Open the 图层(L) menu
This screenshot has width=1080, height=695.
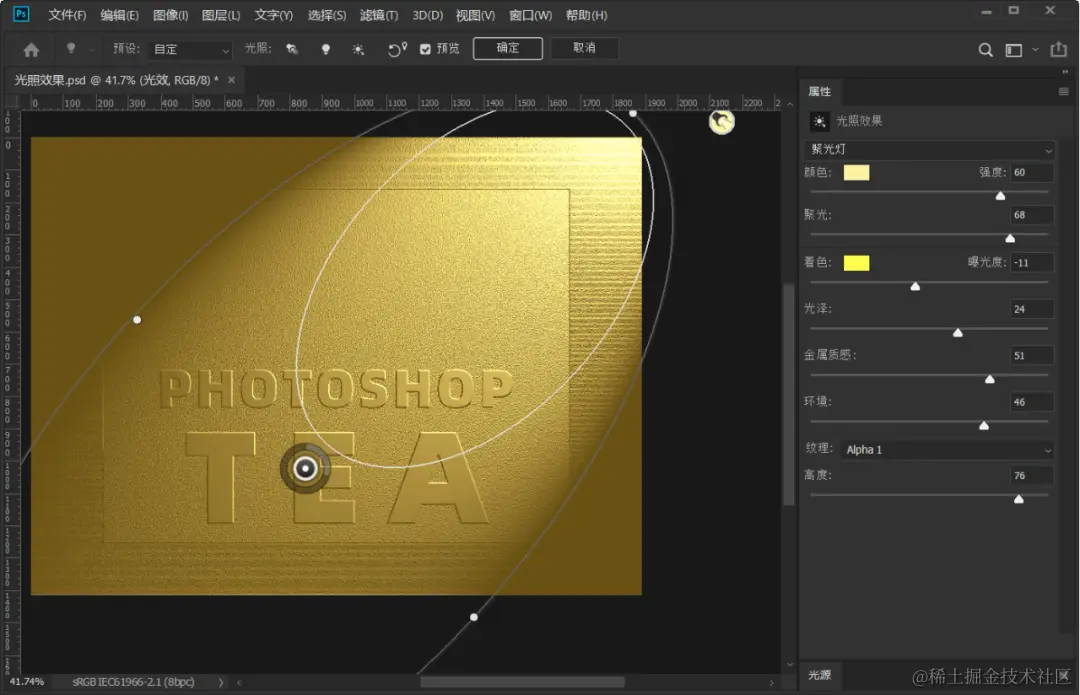click(x=220, y=15)
